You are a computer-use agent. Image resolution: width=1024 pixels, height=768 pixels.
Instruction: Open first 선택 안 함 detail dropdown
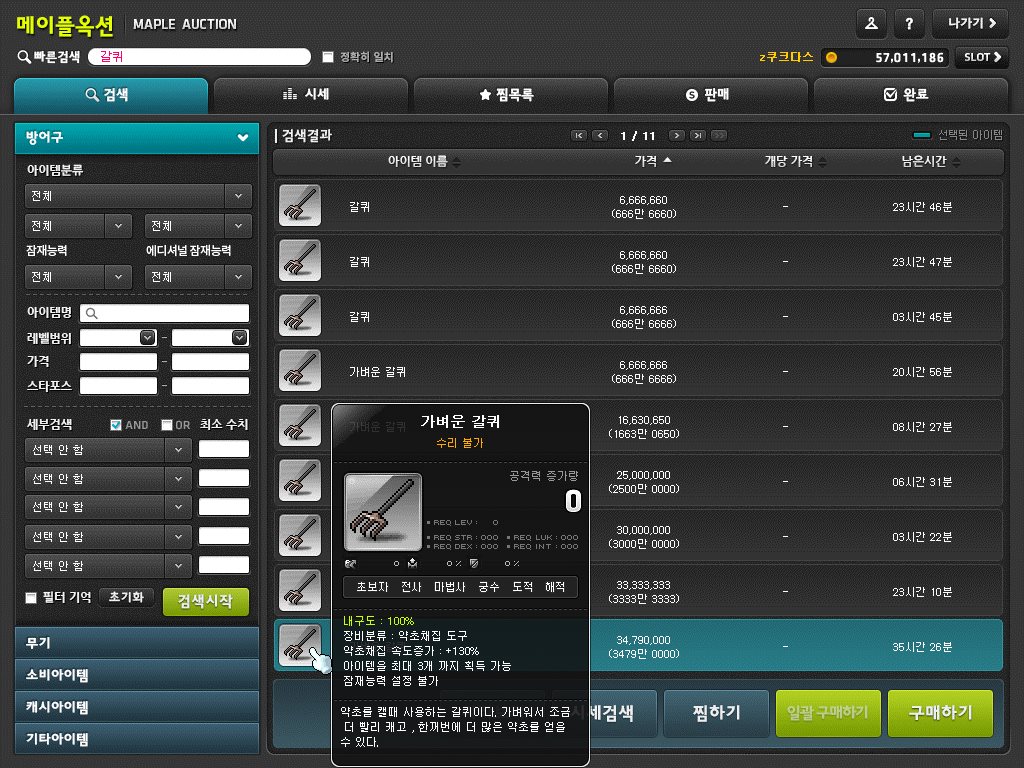point(108,450)
